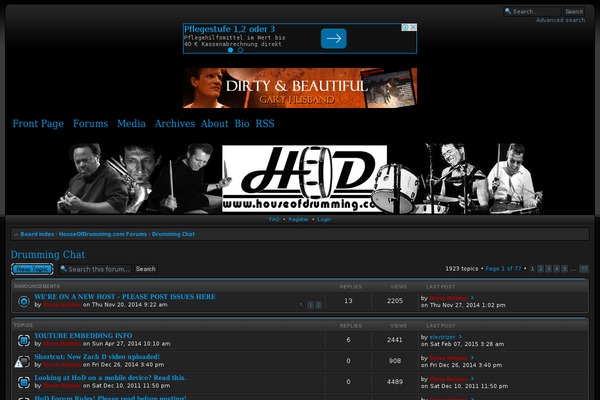Viewport: 600px width, 400px height.
Task: Click the Drumming Chat breadcrumb
Action: click(173, 234)
